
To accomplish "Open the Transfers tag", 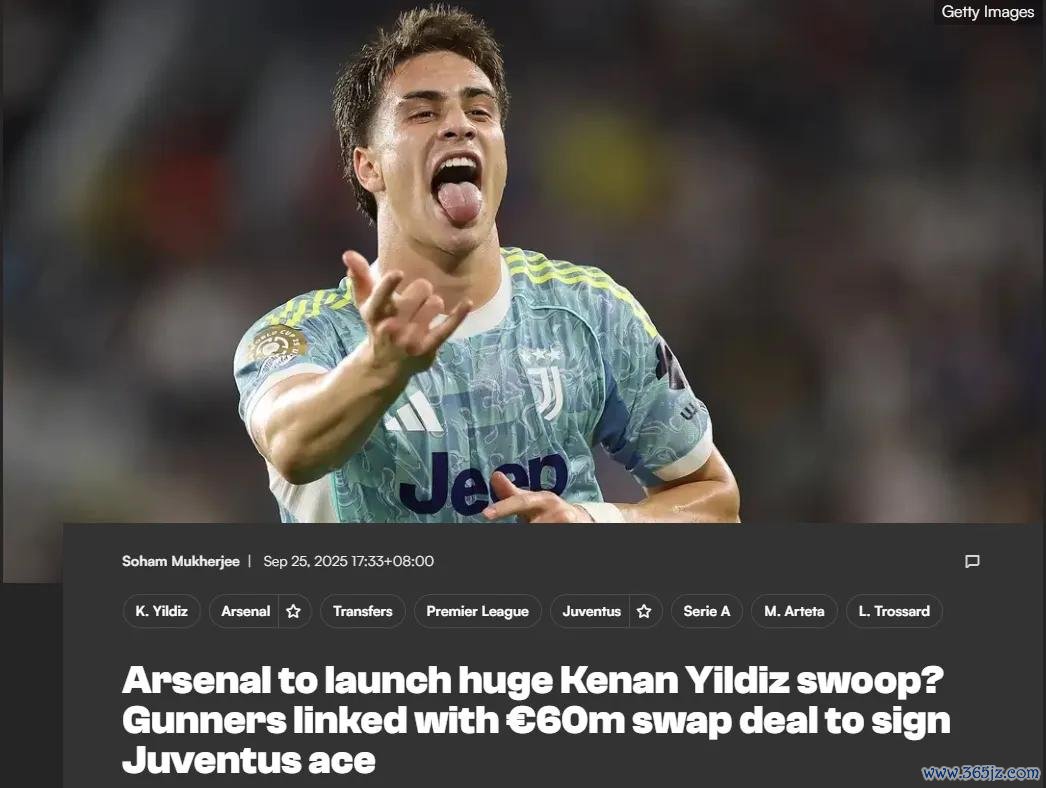I will 362,611.
